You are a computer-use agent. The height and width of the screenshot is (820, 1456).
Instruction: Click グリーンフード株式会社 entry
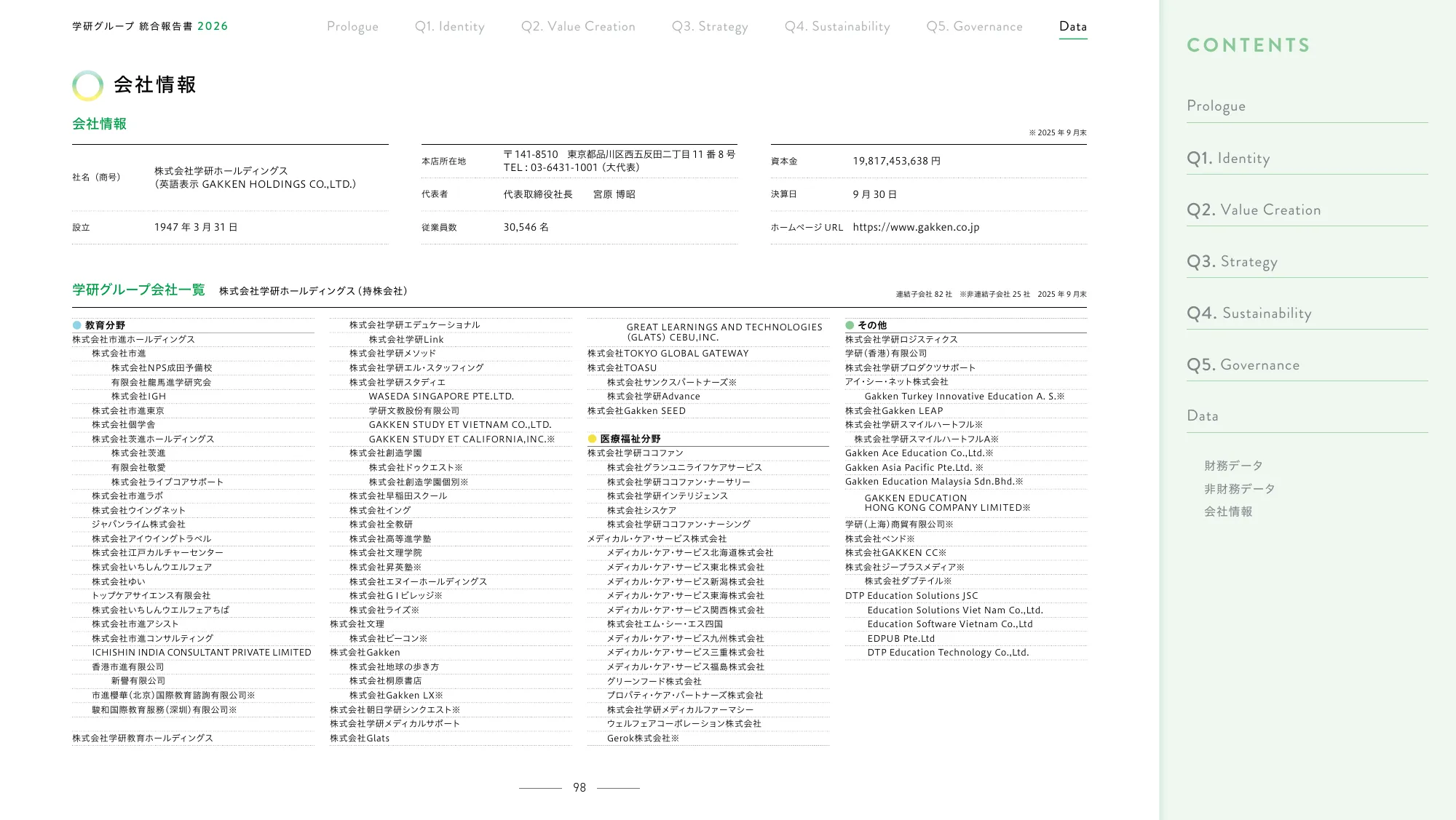coord(654,682)
